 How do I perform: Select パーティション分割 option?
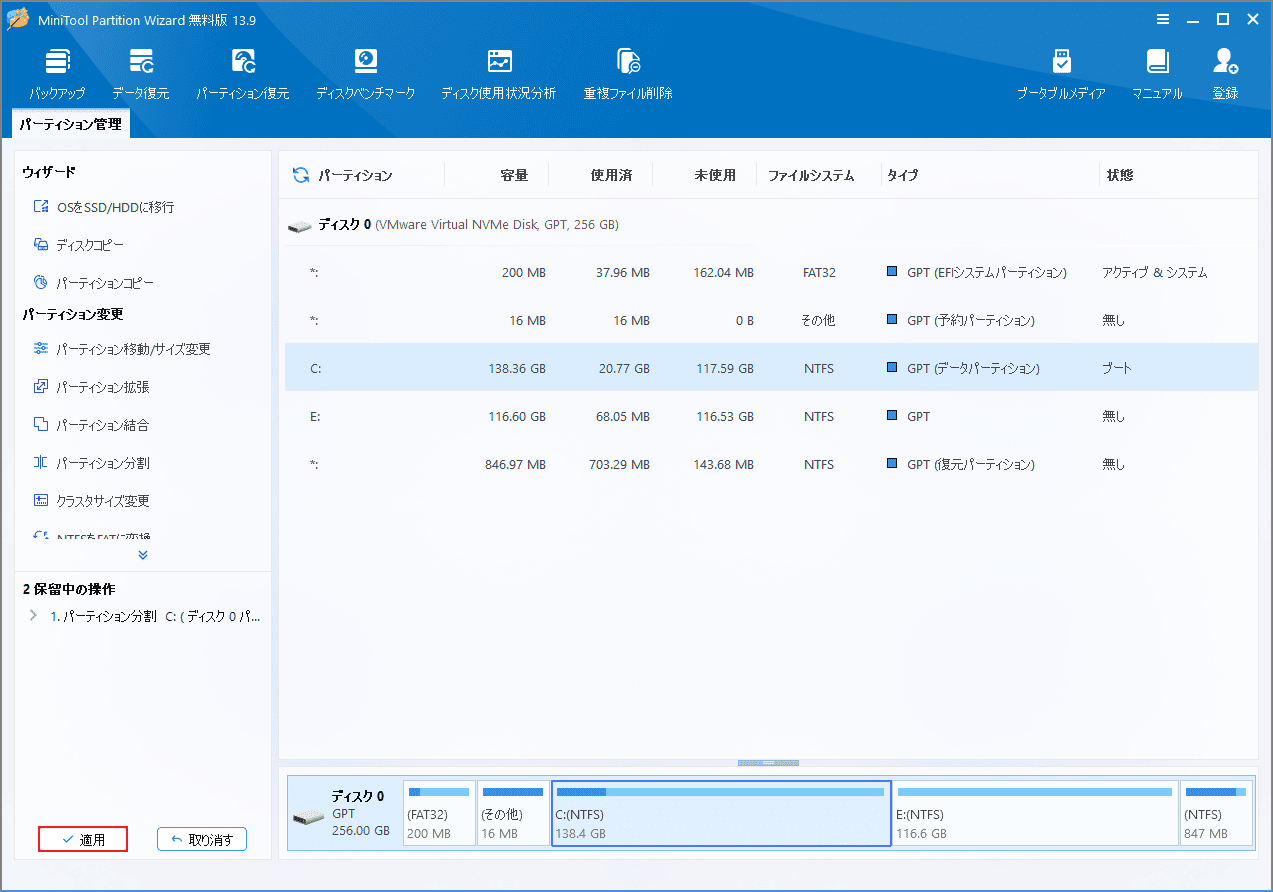click(x=91, y=463)
